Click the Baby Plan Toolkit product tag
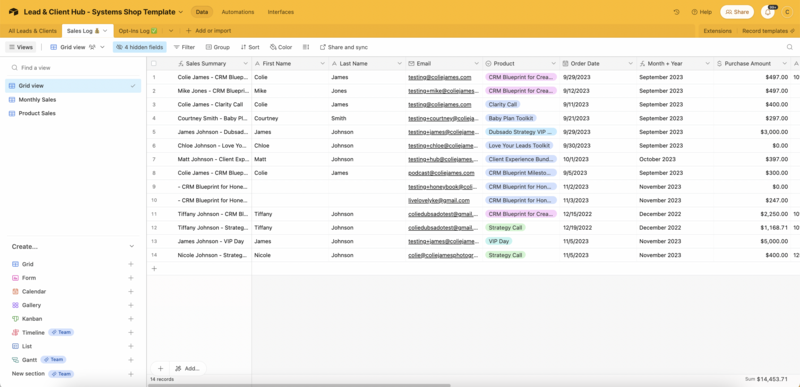 coord(511,118)
